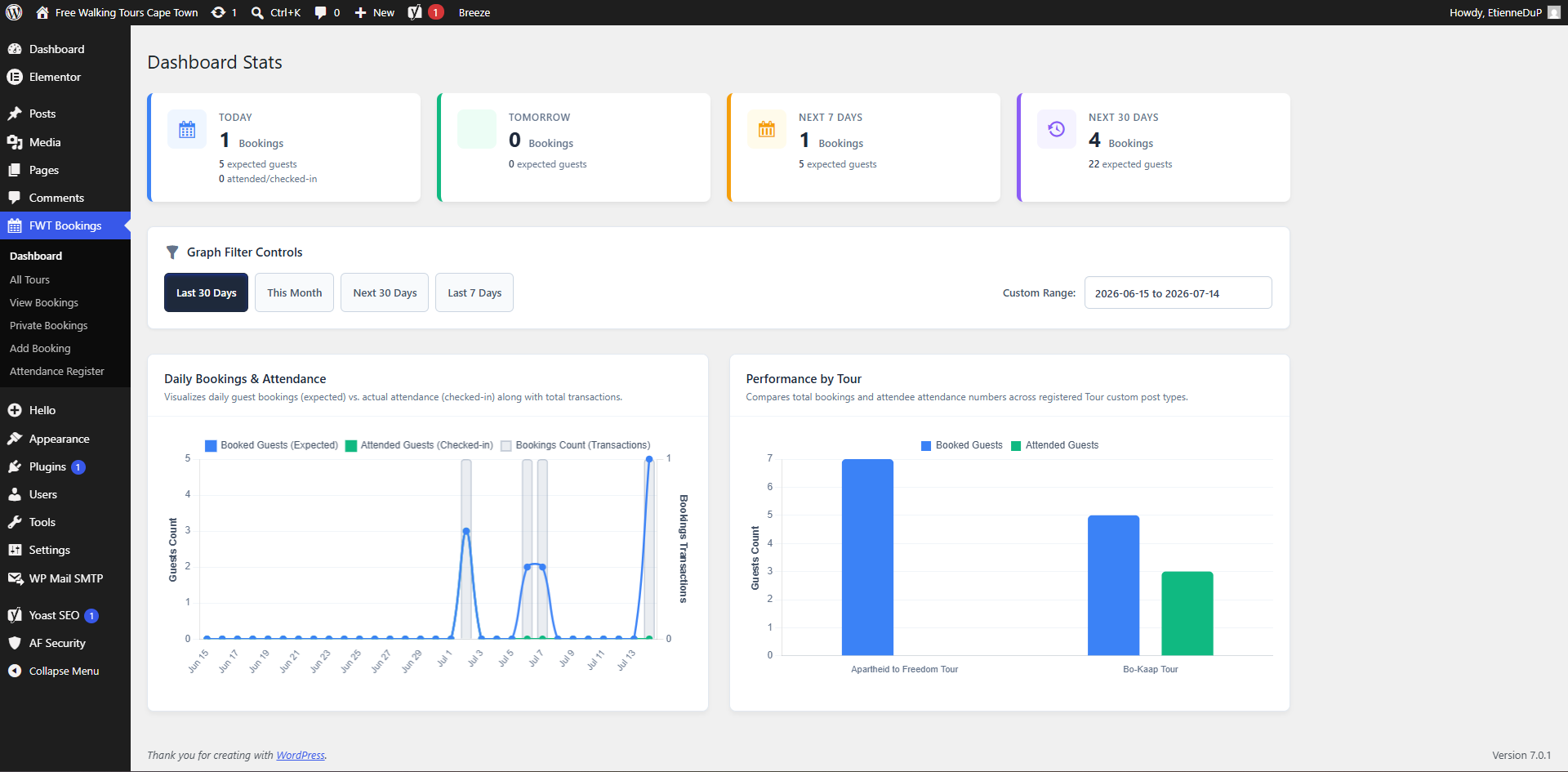Screen dimensions: 1568x772
Task: Click the Appearance brush icon
Action: coord(15,439)
